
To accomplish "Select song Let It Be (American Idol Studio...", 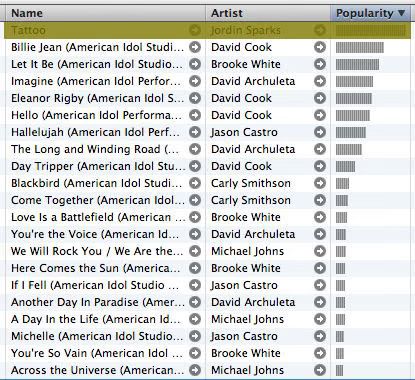I will point(97,64).
